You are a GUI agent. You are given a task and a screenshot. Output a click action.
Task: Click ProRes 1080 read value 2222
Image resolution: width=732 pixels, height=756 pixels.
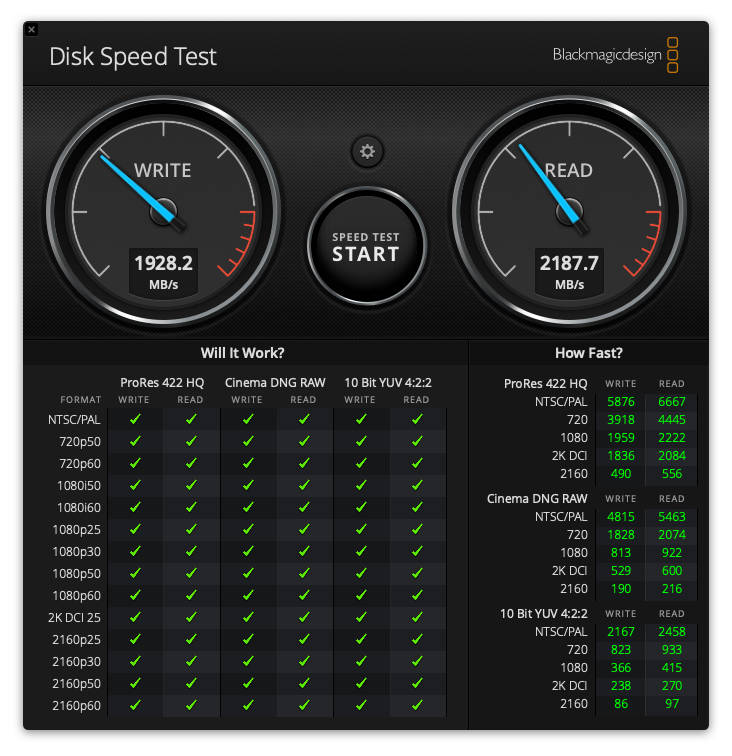click(672, 438)
